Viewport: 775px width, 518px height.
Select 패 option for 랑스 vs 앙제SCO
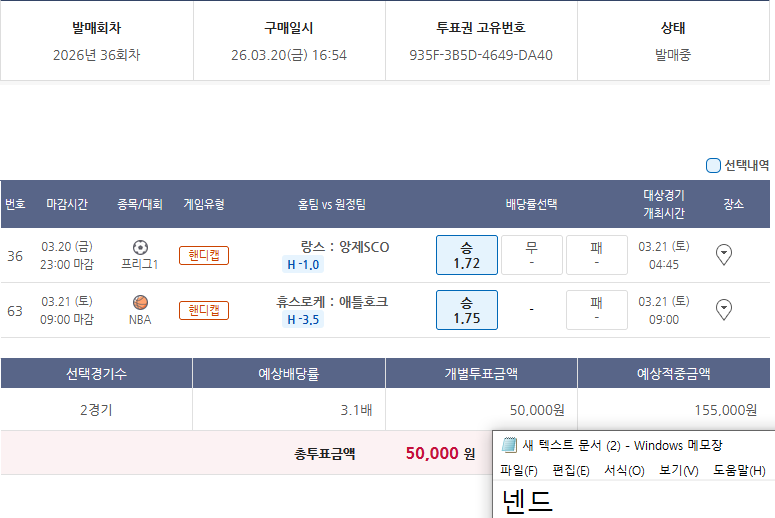[x=596, y=255]
